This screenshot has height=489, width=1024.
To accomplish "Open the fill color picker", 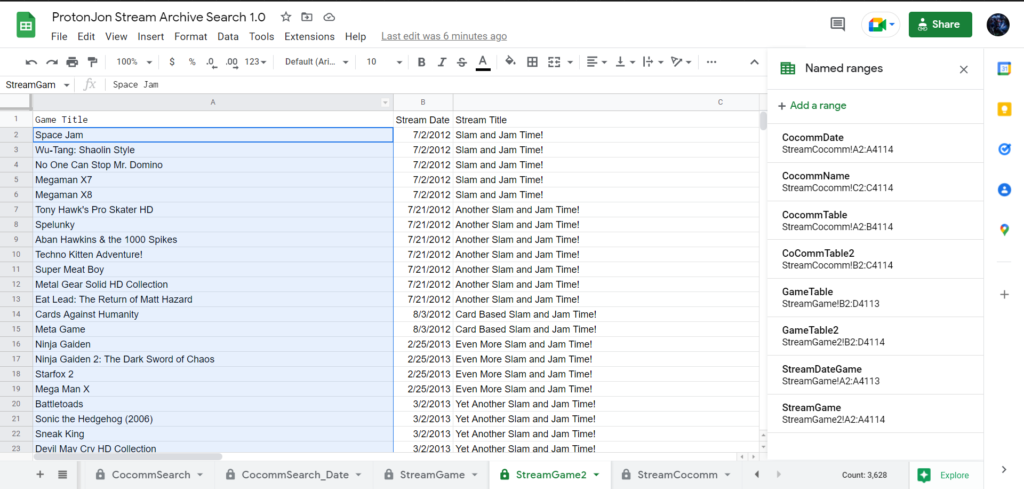I will click(511, 62).
